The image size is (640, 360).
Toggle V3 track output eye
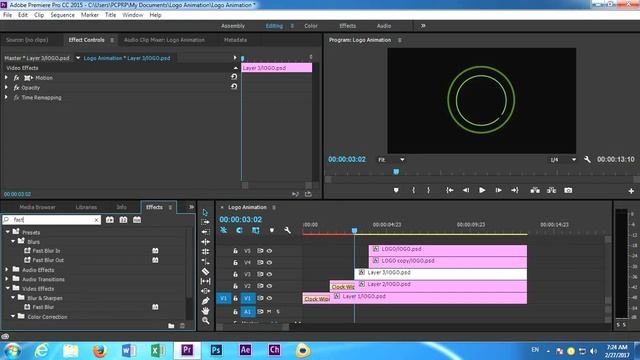pos(269,274)
